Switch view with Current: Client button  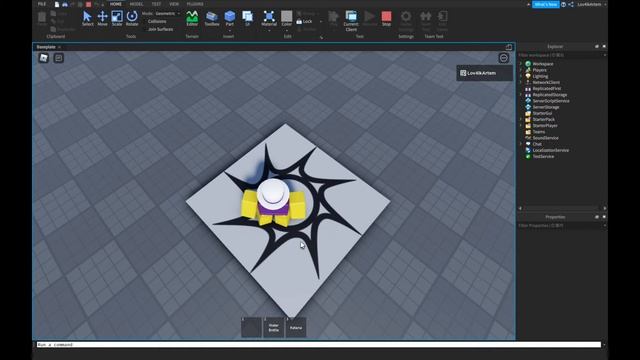pos(351,20)
